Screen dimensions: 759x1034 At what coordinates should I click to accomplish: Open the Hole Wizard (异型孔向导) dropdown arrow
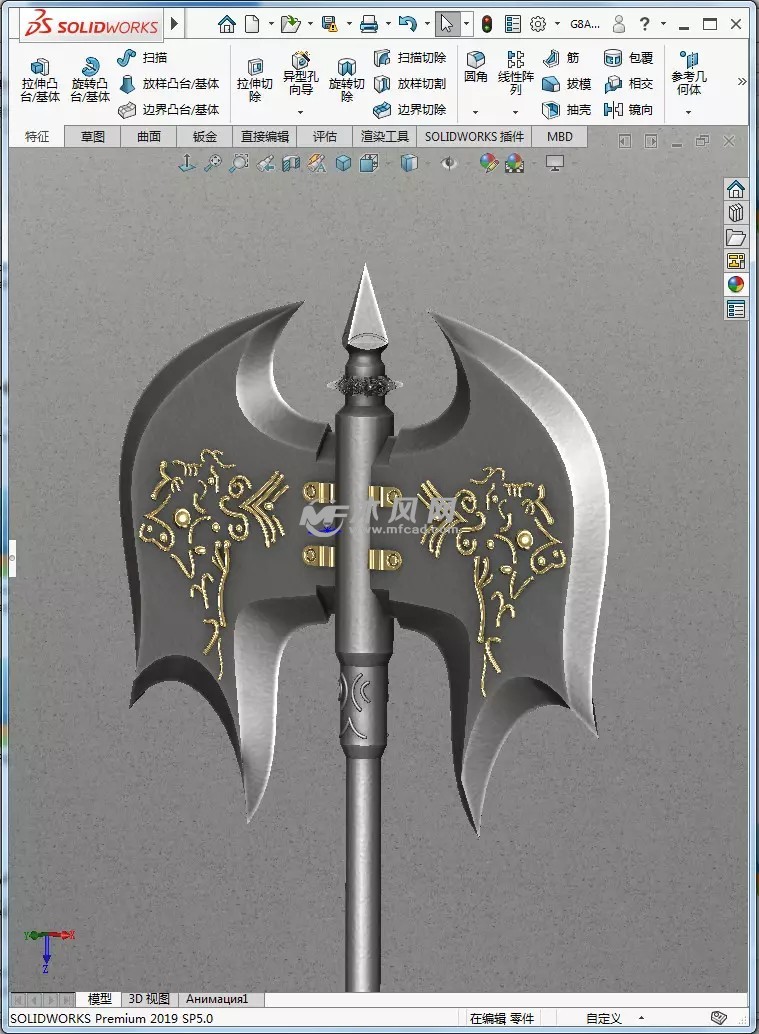click(301, 112)
